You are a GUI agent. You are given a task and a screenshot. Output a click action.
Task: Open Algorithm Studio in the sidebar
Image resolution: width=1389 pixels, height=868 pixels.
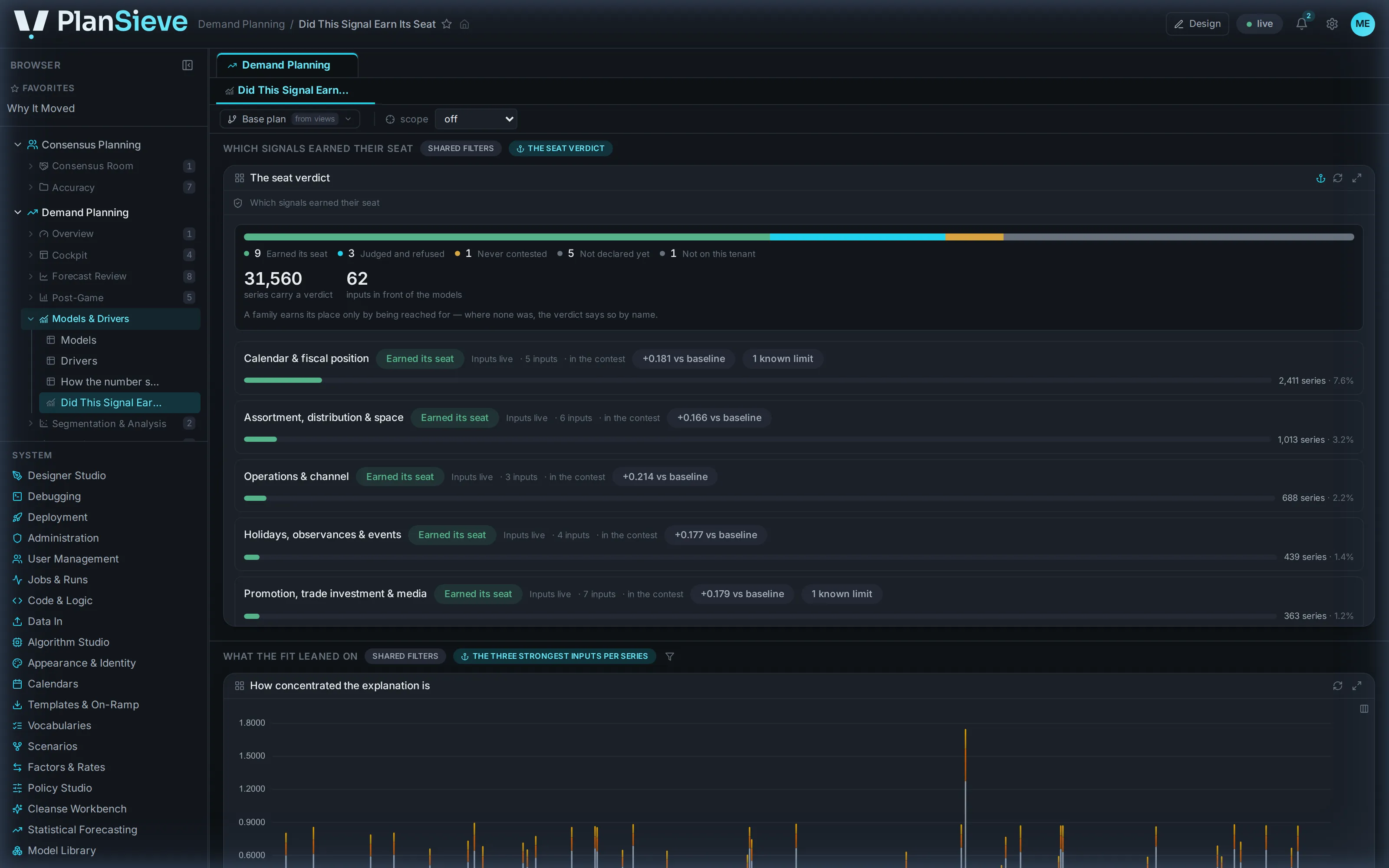tap(68, 642)
